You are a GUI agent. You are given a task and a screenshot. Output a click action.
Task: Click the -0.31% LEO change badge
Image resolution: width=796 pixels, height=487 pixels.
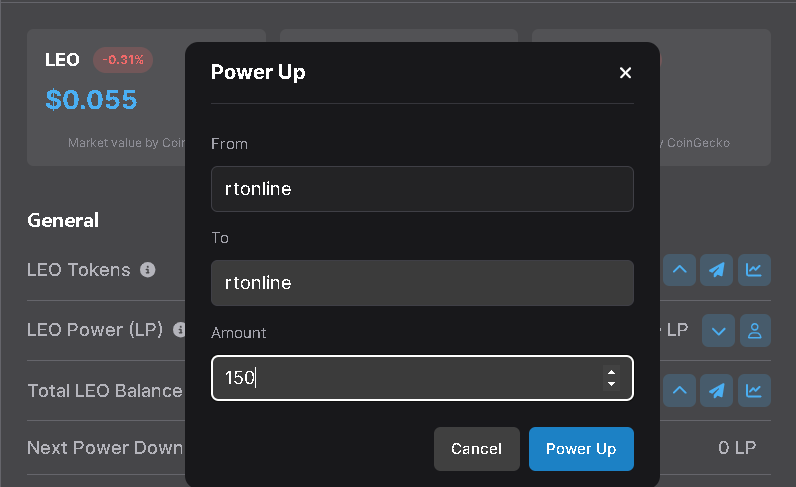coord(123,60)
